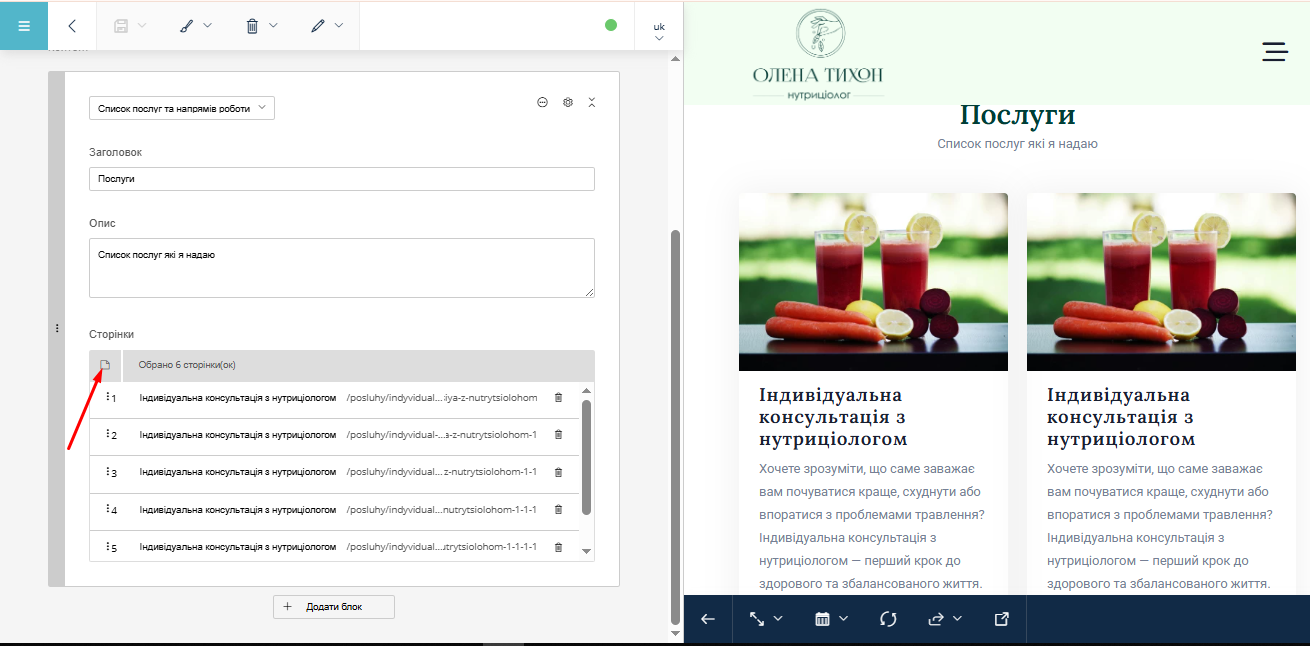Open block settings gear icon
This screenshot has width=1310, height=646.
pyautogui.click(x=568, y=102)
